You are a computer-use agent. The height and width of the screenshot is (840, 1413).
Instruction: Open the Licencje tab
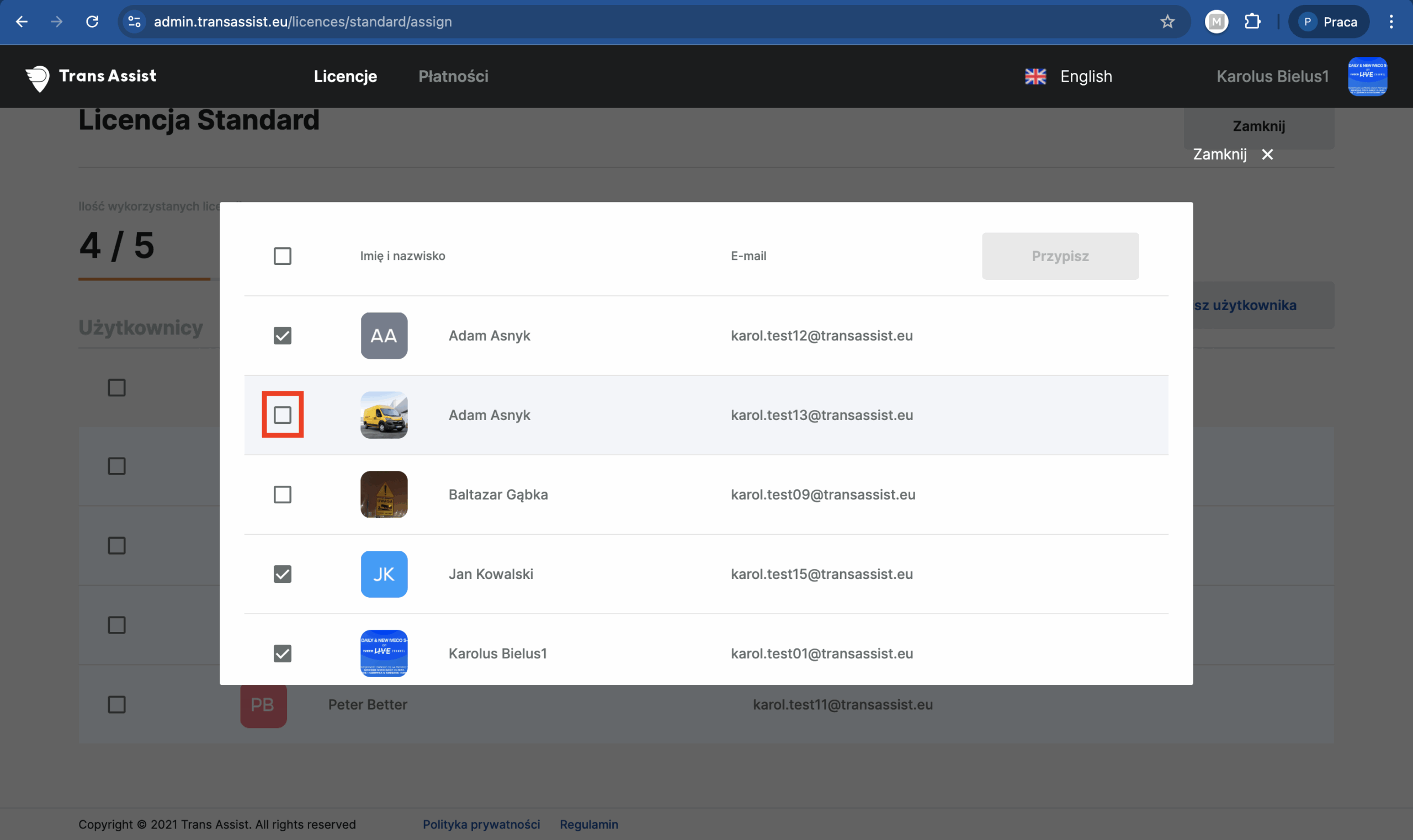(345, 76)
